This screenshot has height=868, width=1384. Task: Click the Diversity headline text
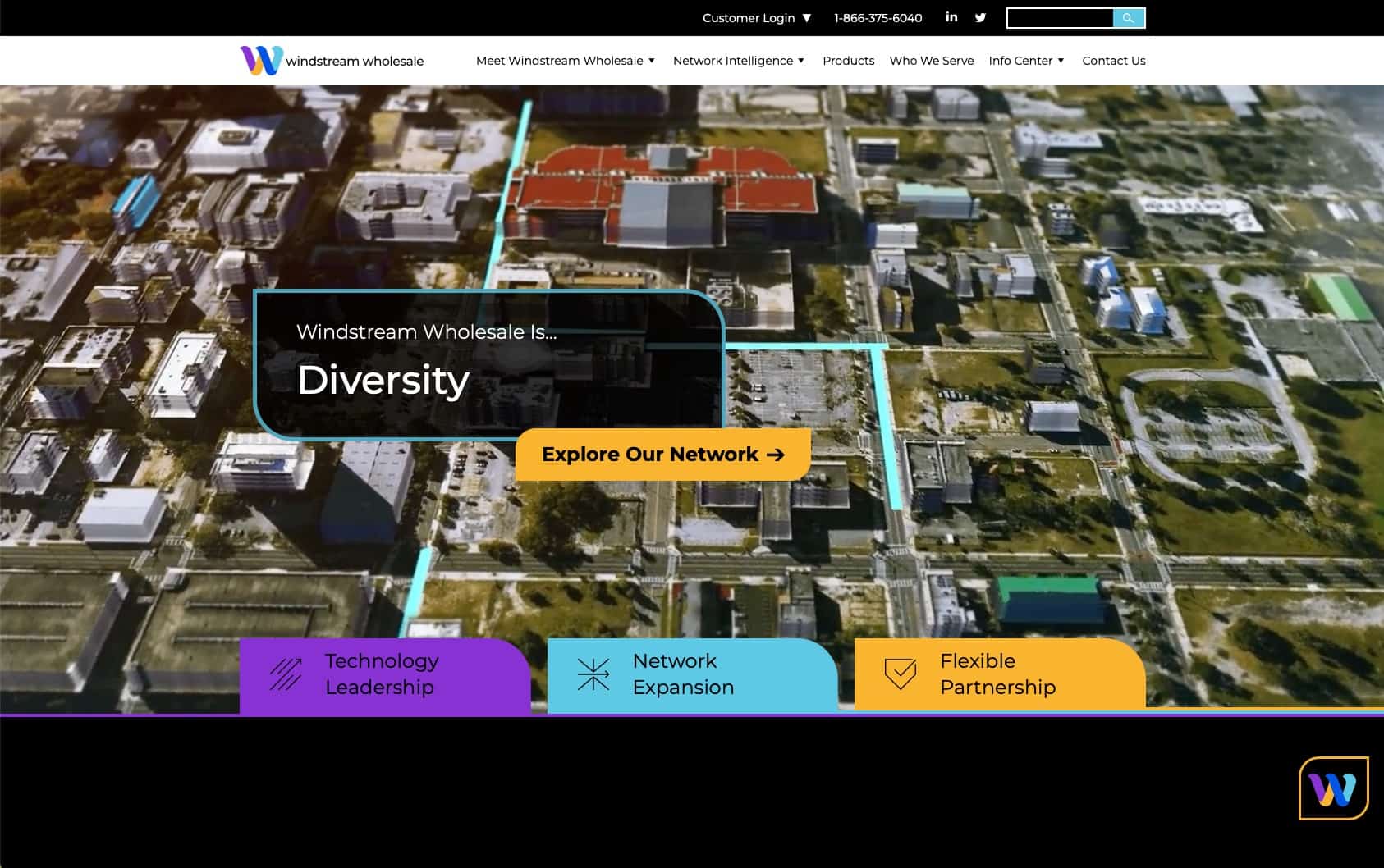(x=383, y=380)
